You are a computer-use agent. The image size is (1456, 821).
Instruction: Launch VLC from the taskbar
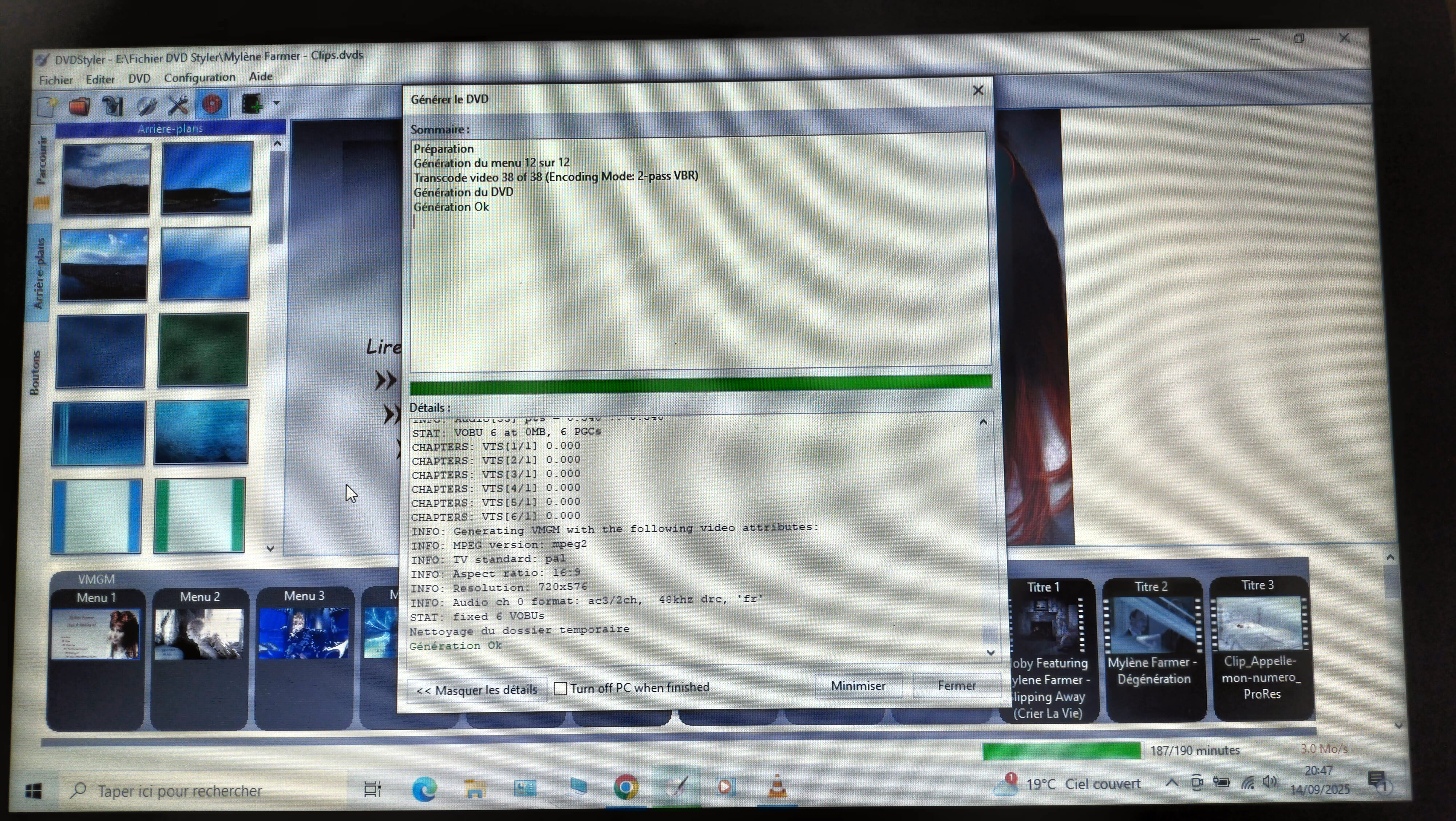tap(777, 786)
